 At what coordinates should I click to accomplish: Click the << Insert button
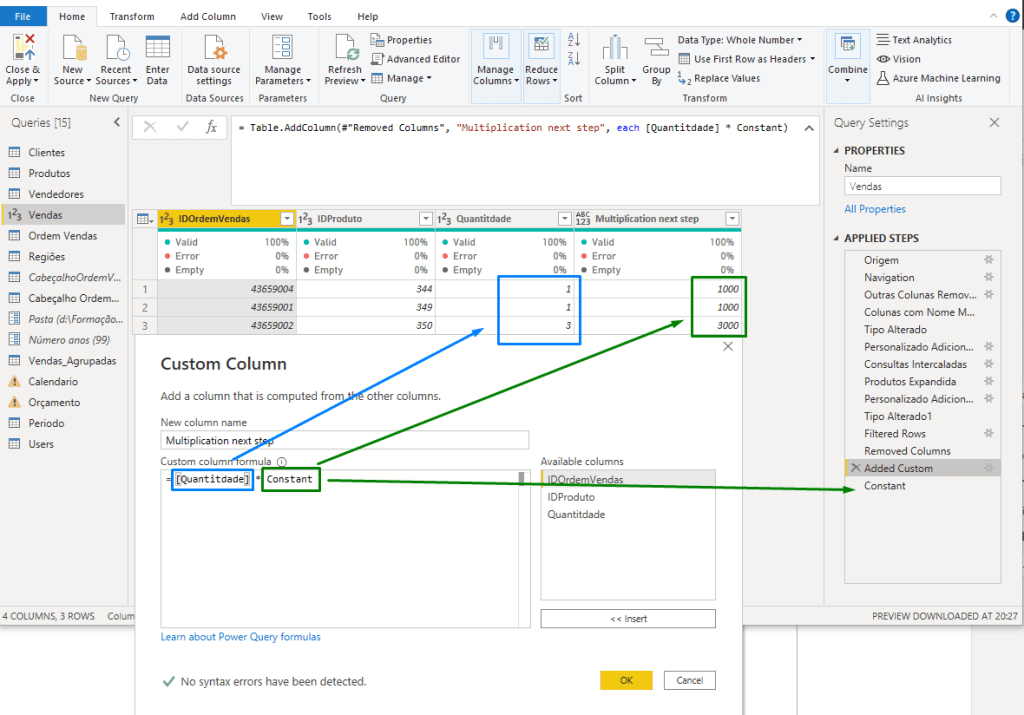628,619
